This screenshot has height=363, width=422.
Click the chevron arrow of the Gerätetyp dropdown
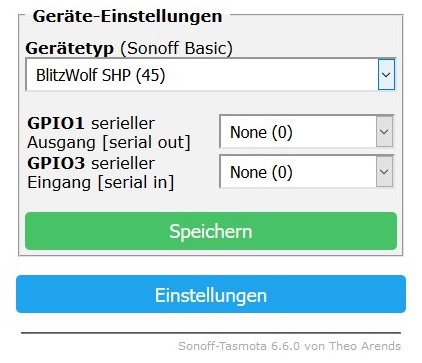(386, 75)
